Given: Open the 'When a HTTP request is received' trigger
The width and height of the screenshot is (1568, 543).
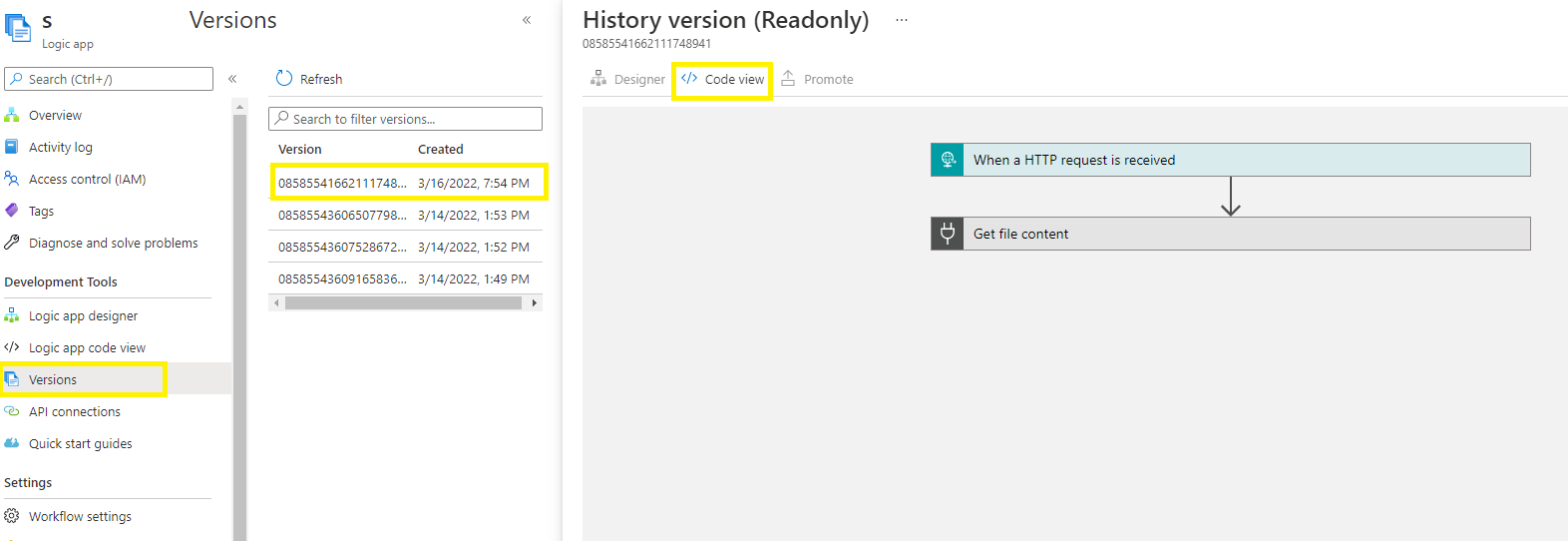Looking at the screenshot, I should pos(1231,160).
